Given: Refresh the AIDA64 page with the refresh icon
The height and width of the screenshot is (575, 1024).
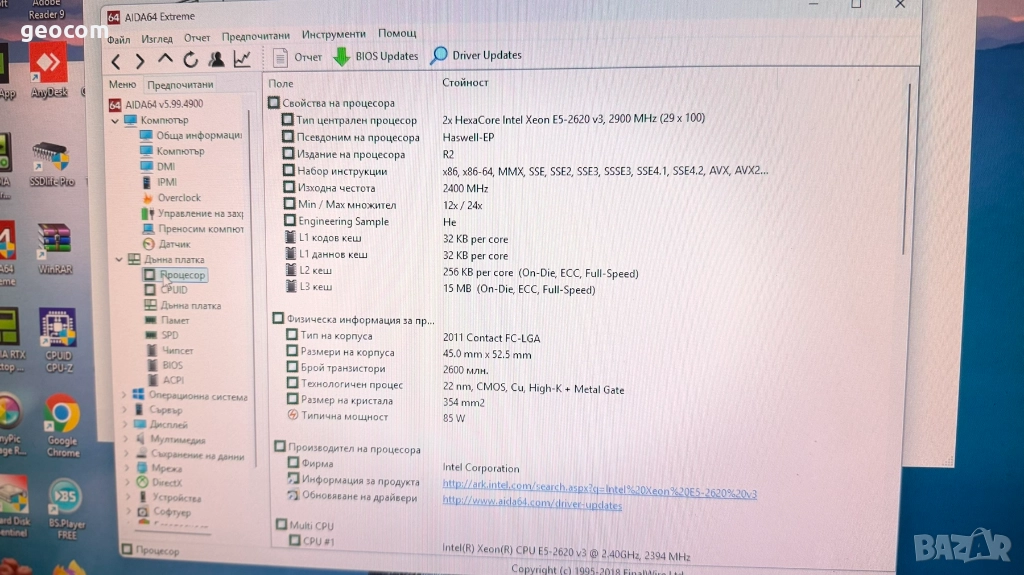Looking at the screenshot, I should (191, 60).
